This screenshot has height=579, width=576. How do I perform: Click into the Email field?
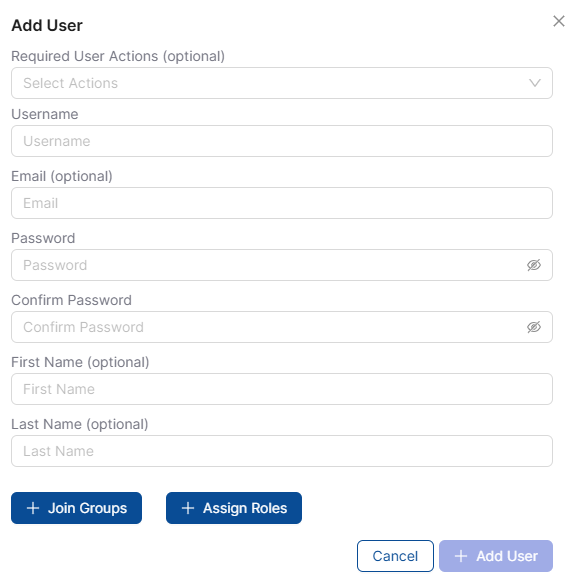[x=282, y=203]
